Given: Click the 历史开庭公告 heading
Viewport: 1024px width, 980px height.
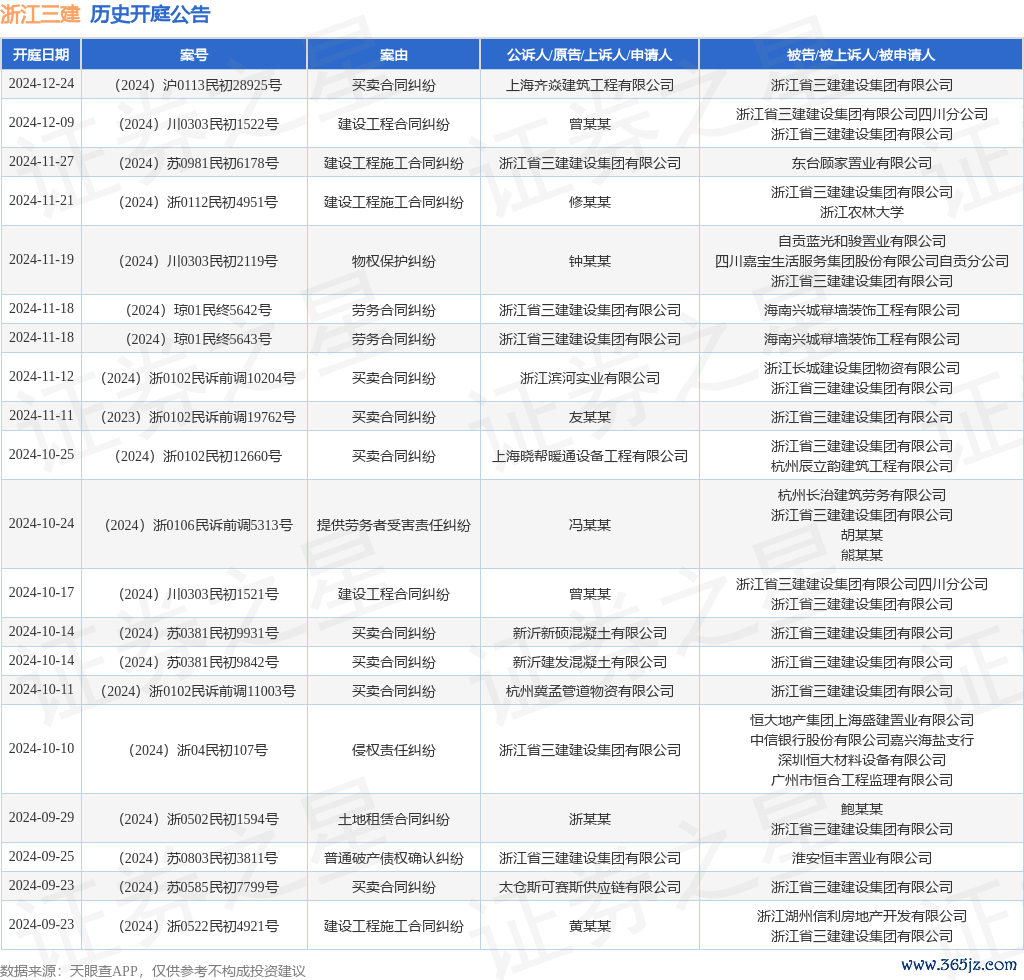Looking at the screenshot, I should (150, 14).
